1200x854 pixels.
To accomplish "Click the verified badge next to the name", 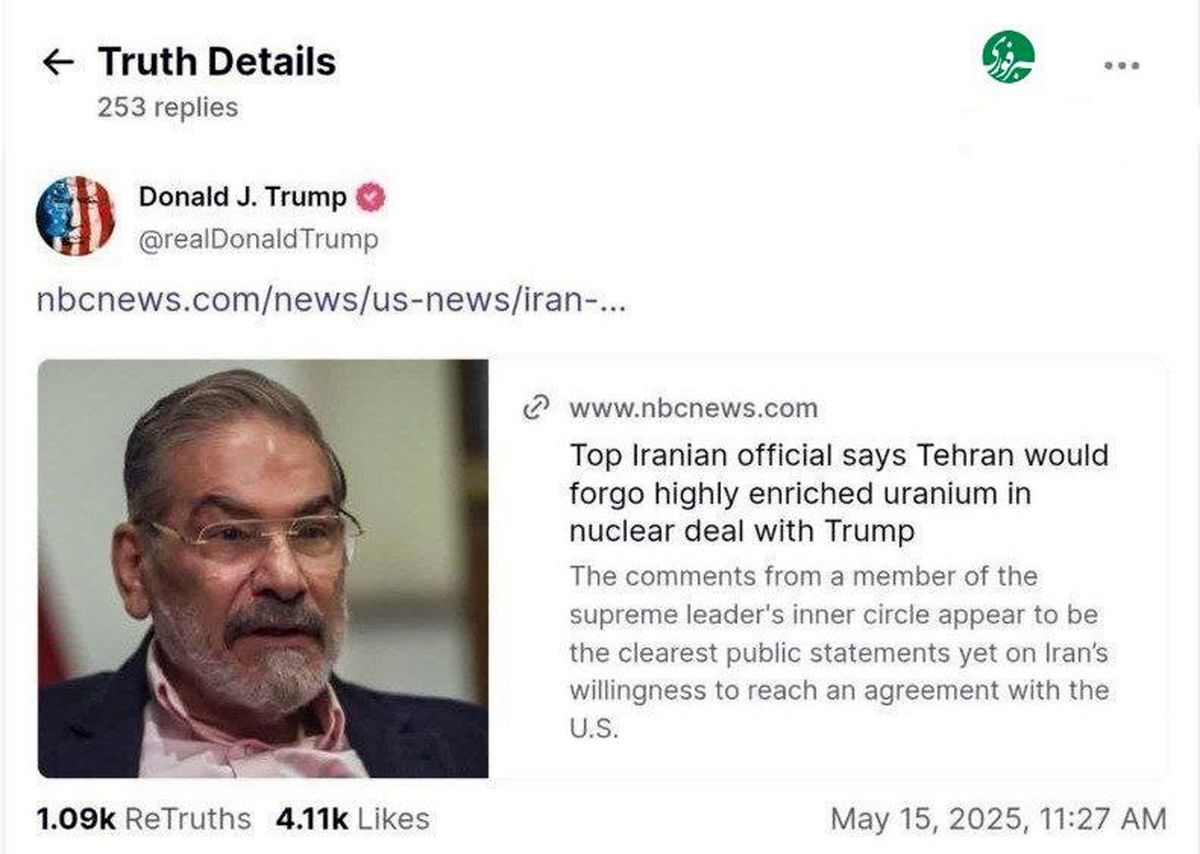I will tap(371, 198).
